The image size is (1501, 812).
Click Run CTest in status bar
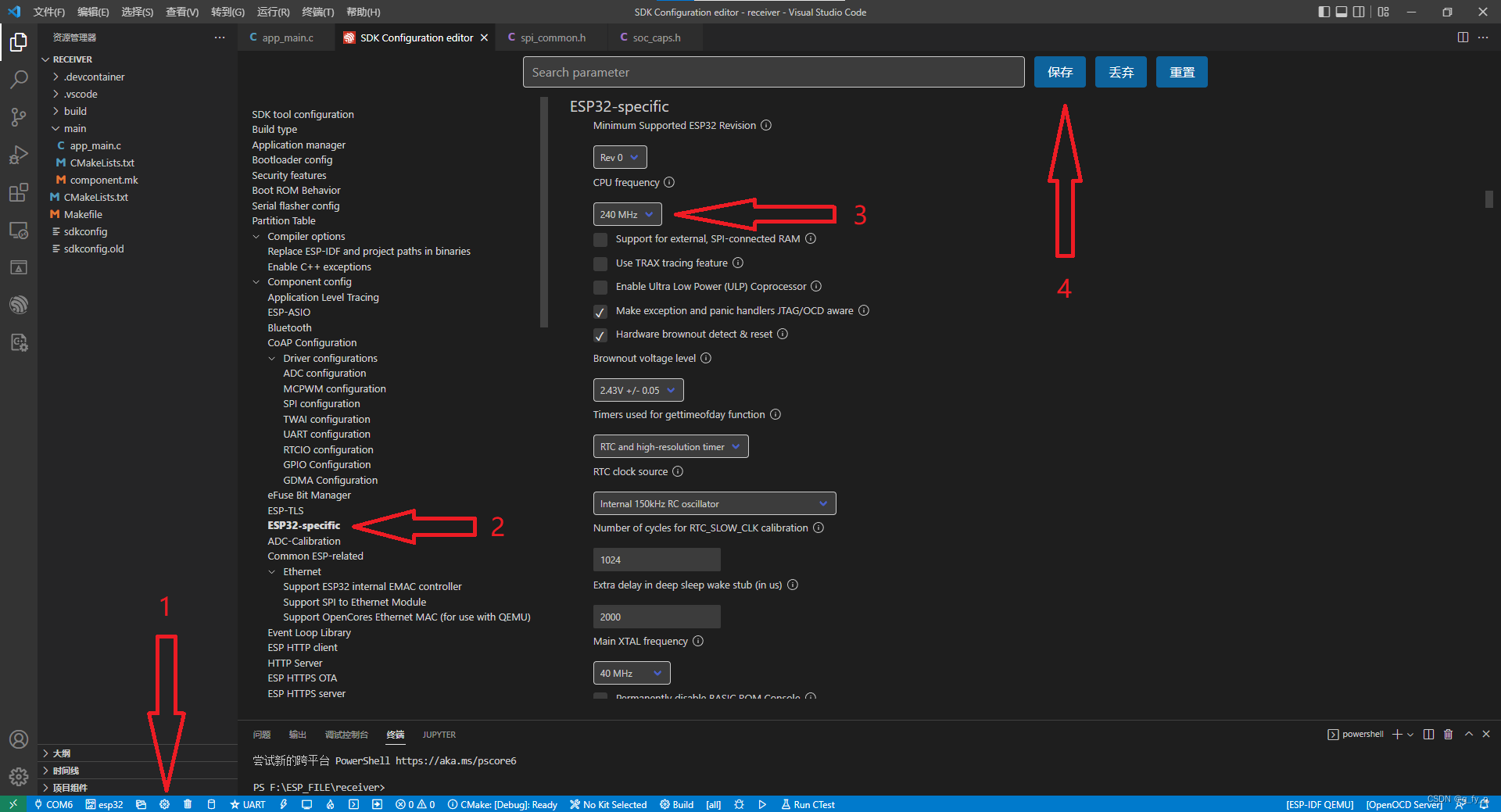coord(808,804)
